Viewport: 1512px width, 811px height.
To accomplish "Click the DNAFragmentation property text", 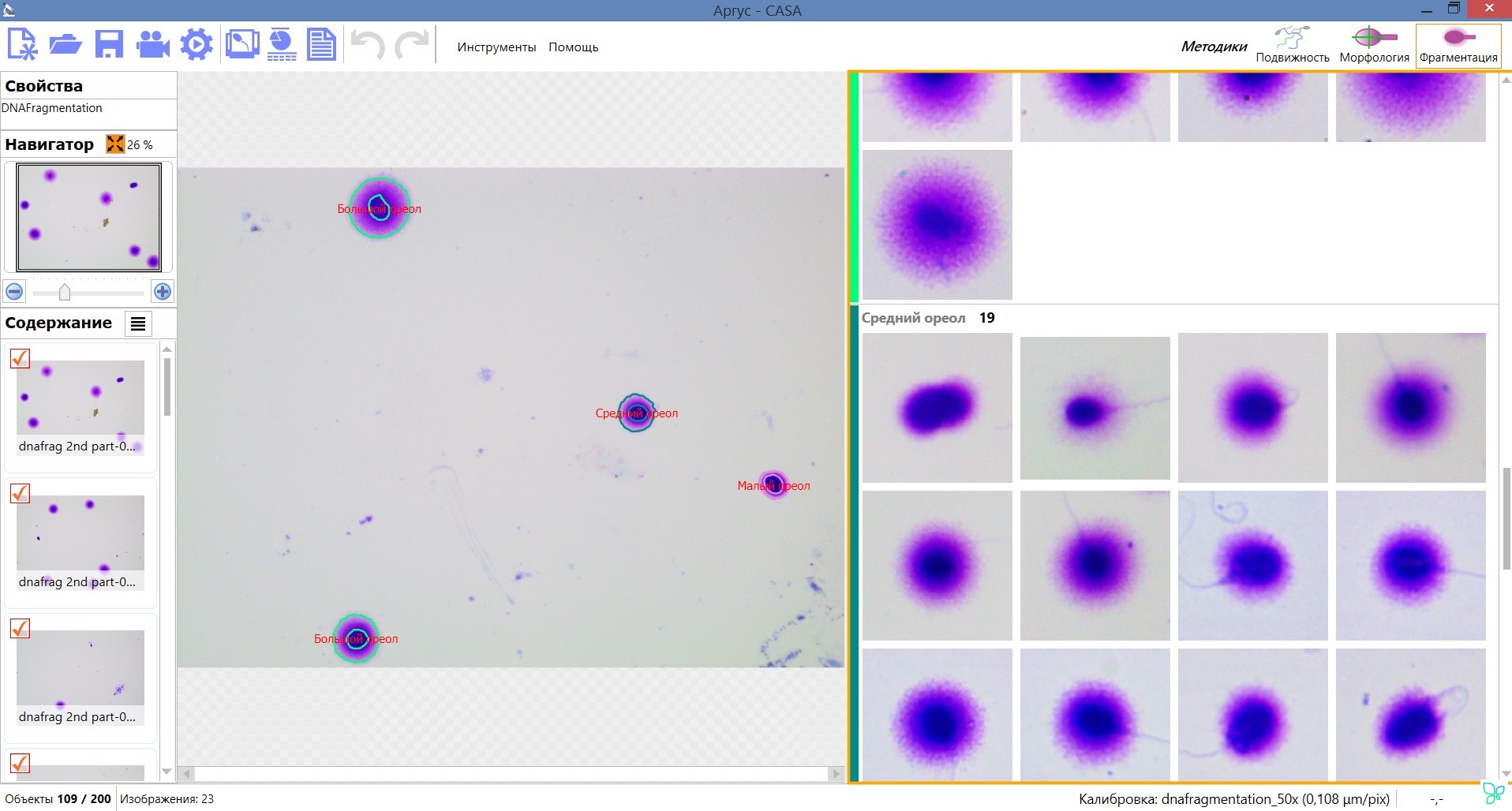I will pos(52,108).
